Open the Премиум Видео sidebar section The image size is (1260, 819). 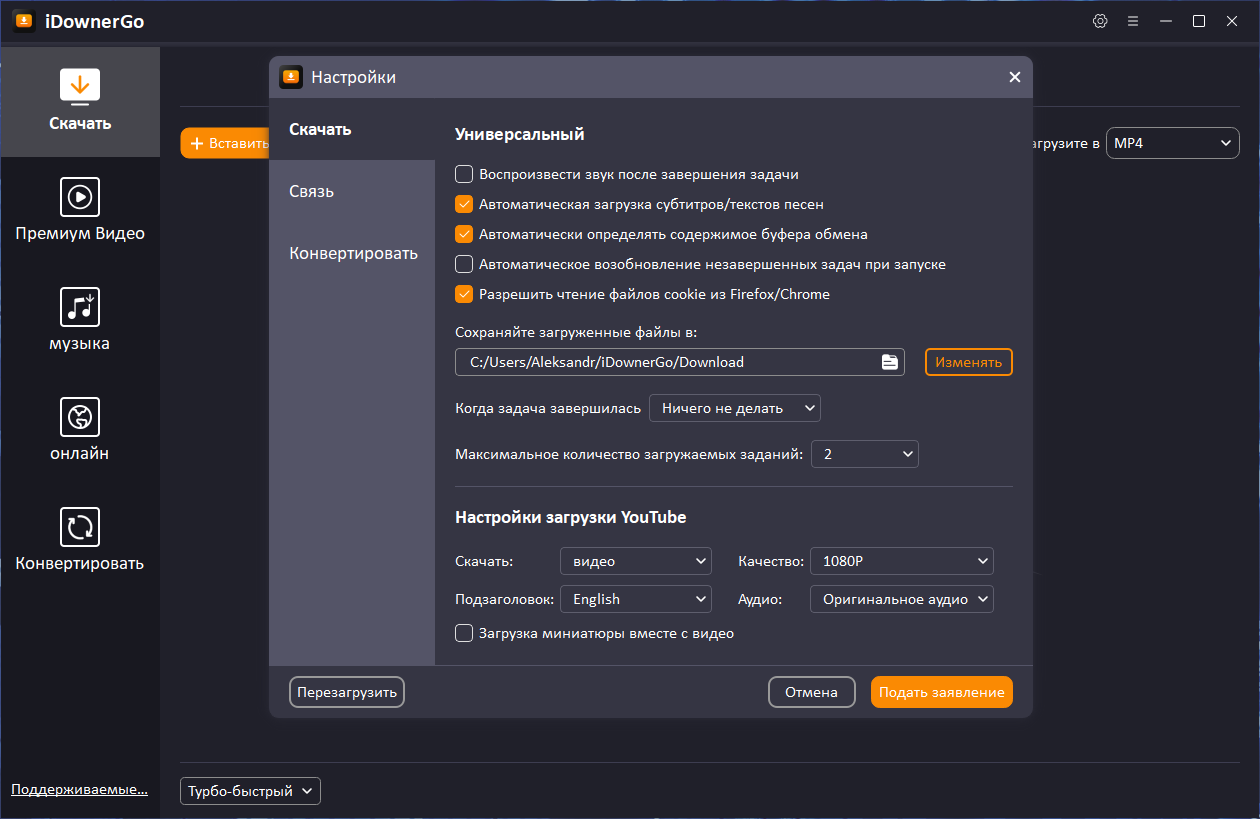tap(80, 211)
